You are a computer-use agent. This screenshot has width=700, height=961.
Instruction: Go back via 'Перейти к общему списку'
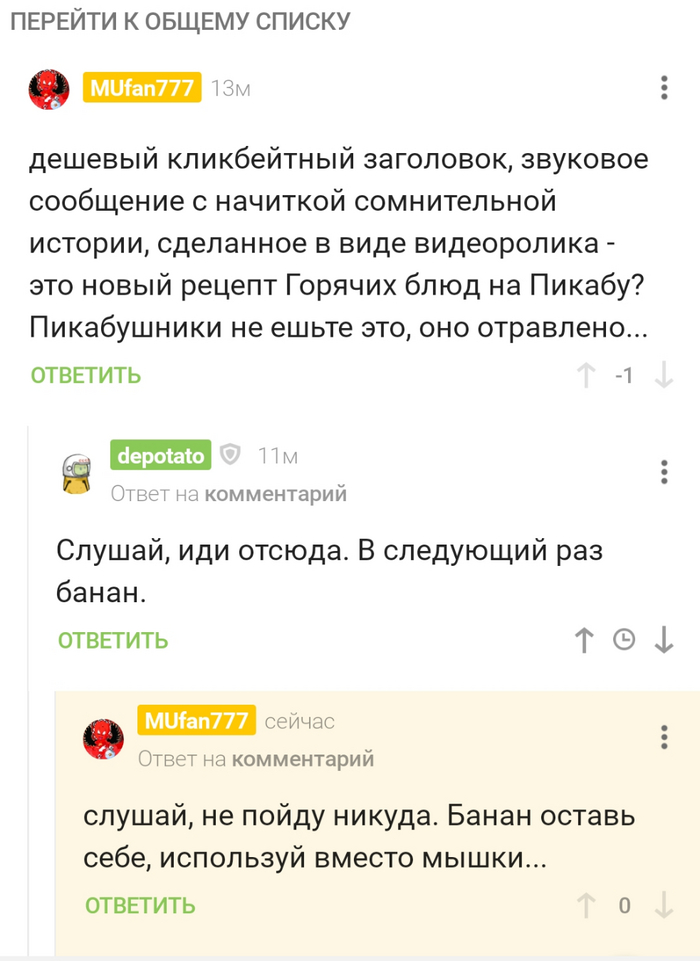(x=180, y=20)
